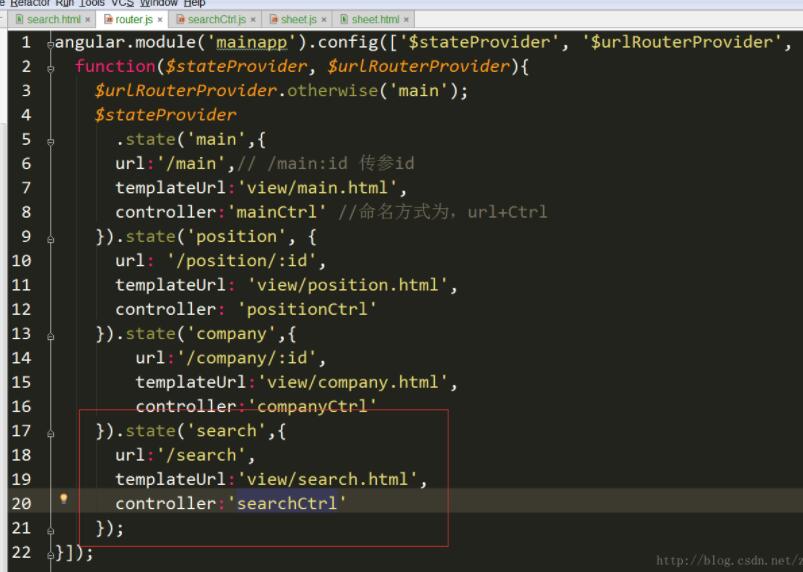Click the 'companyCtrl' string

312,406
